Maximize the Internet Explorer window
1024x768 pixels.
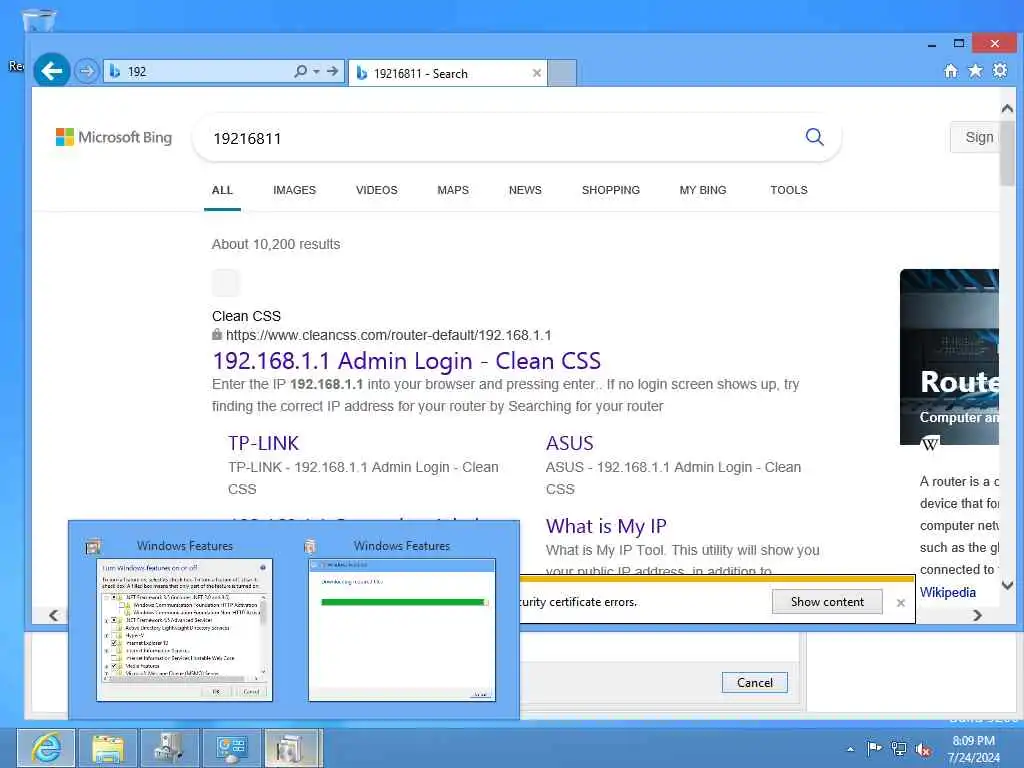(959, 44)
